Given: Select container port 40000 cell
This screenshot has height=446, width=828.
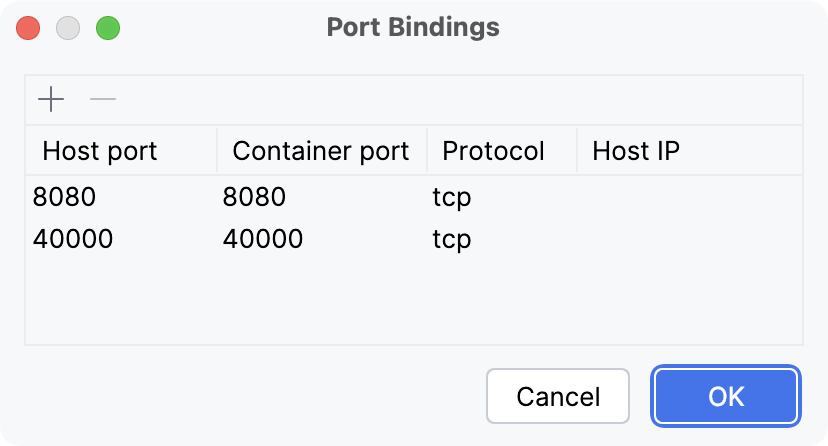Looking at the screenshot, I should (x=263, y=239).
